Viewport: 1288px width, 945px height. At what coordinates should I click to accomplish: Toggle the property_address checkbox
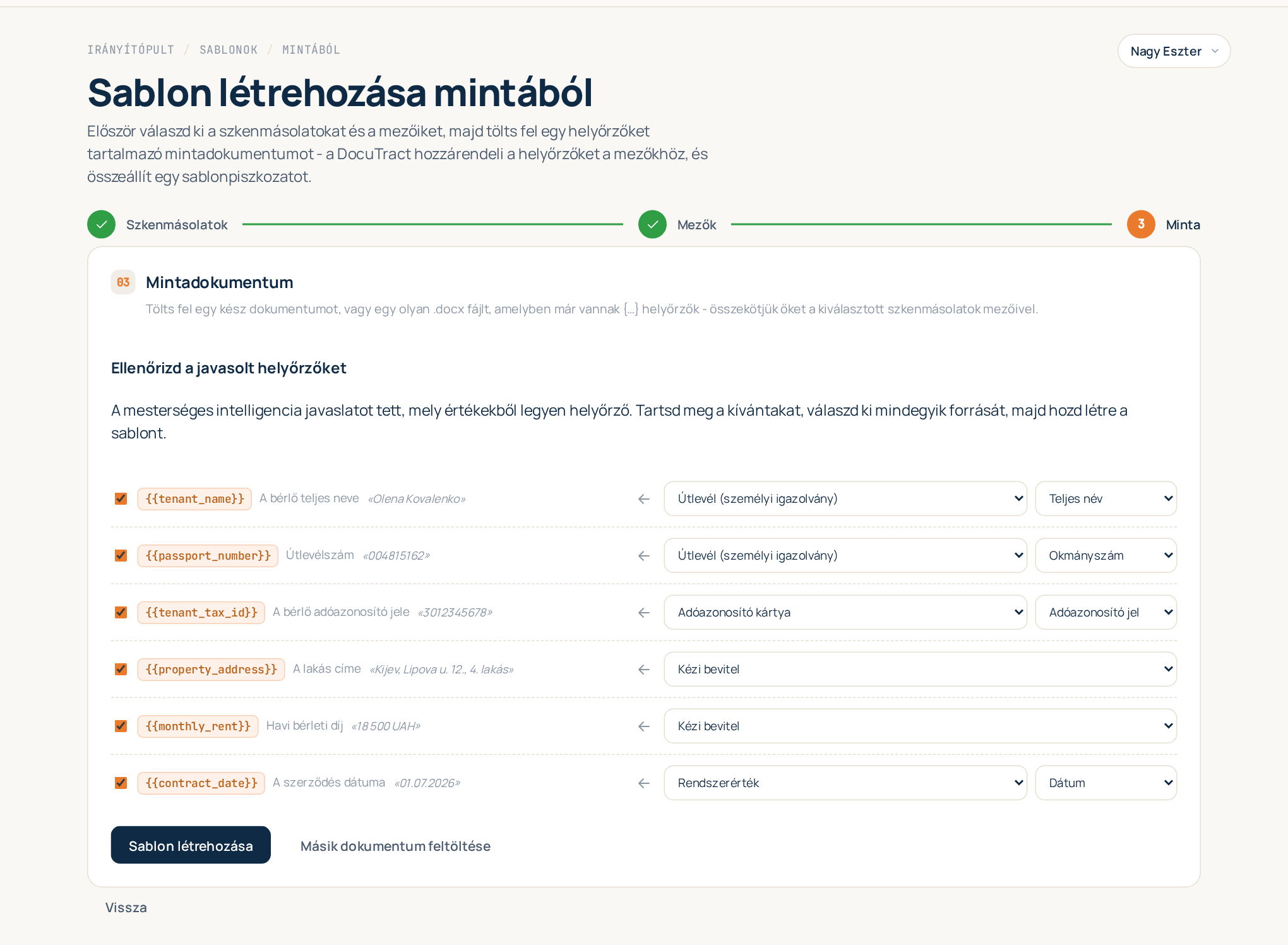tap(121, 670)
